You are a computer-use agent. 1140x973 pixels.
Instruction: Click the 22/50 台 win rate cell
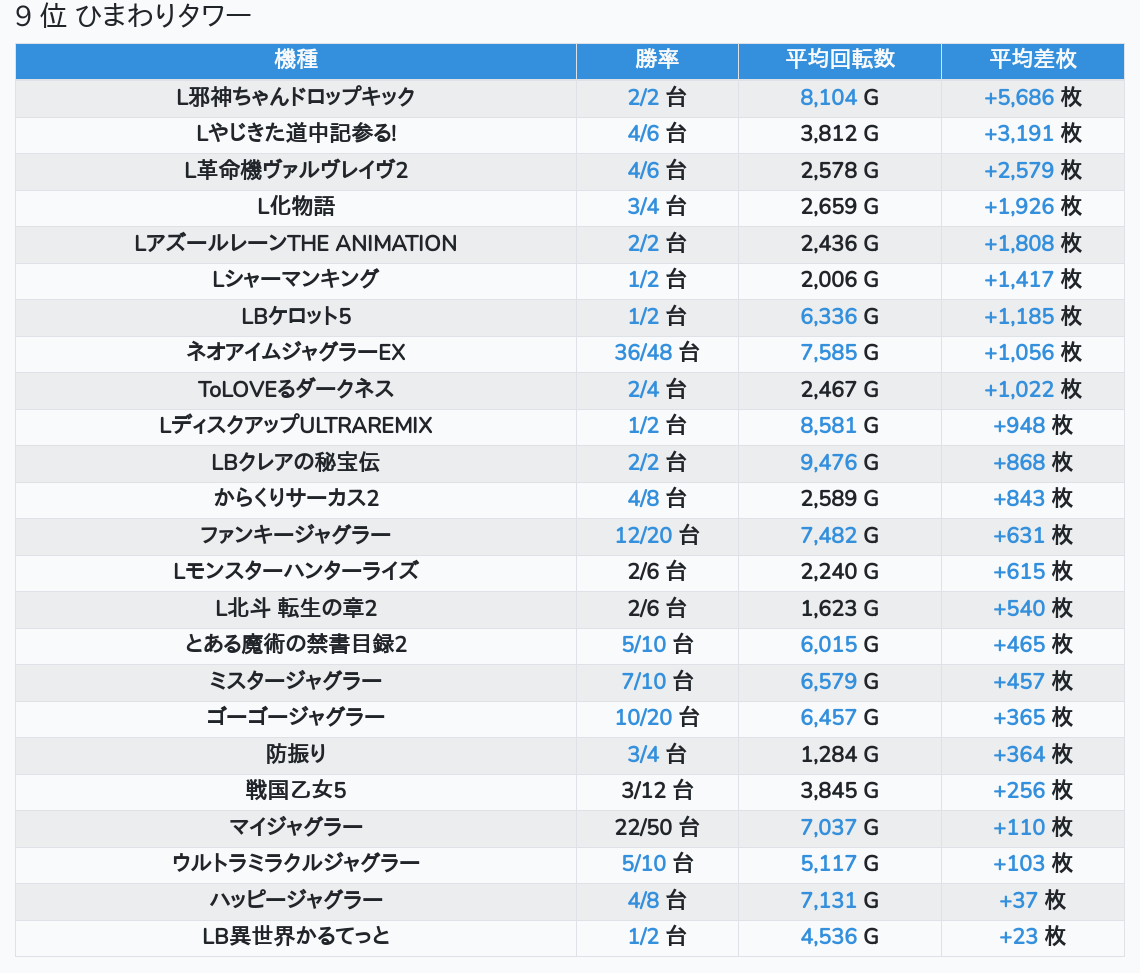(x=657, y=828)
